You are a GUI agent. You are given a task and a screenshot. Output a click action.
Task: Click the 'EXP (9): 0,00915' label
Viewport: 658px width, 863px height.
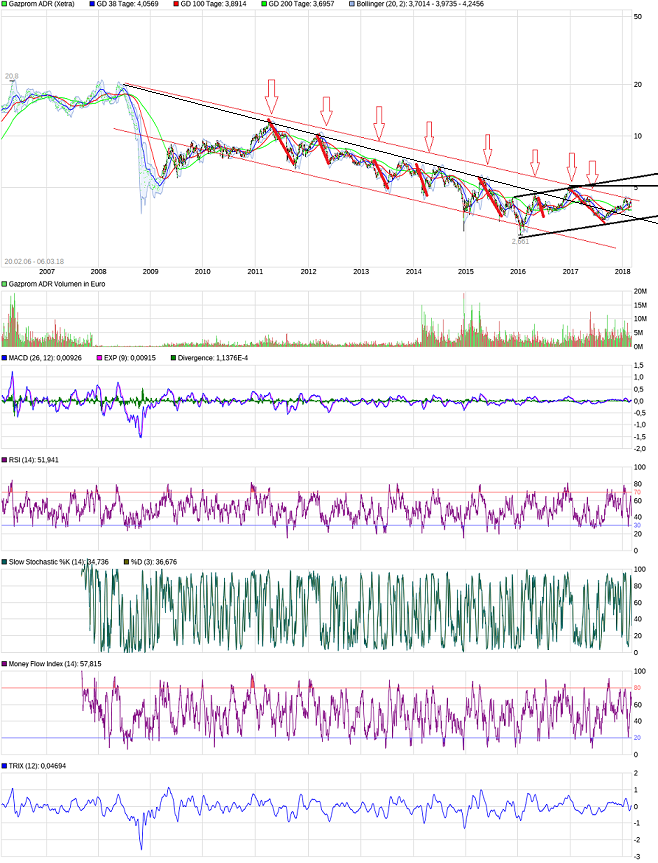[130, 358]
